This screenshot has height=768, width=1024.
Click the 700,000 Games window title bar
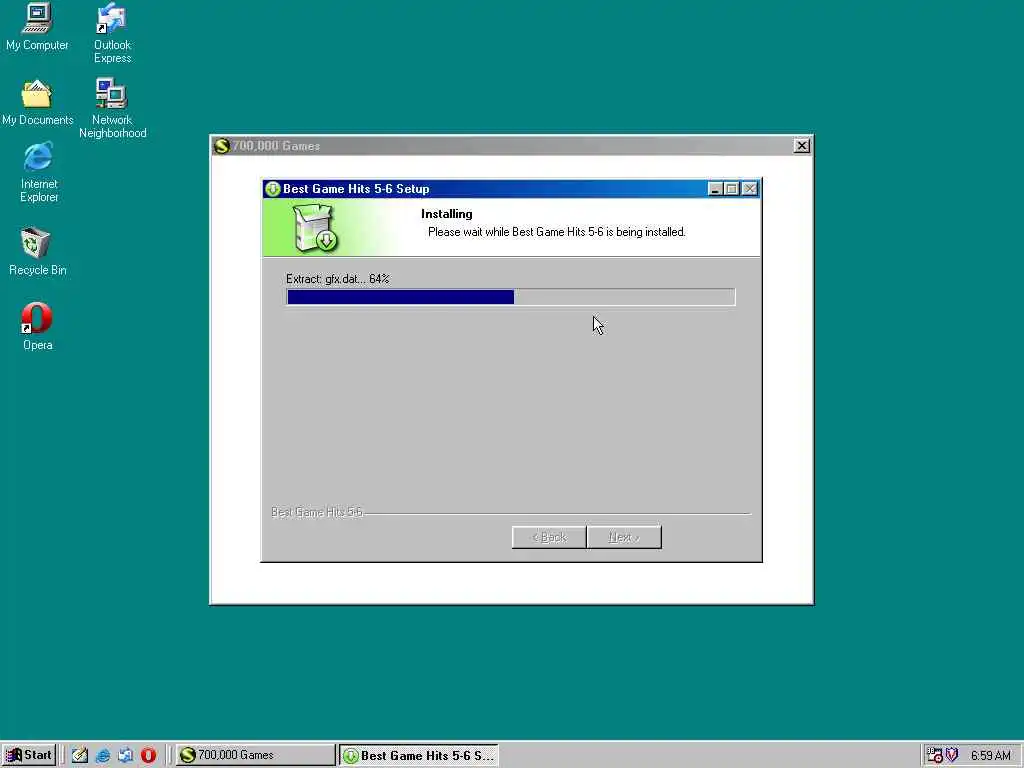click(511, 146)
